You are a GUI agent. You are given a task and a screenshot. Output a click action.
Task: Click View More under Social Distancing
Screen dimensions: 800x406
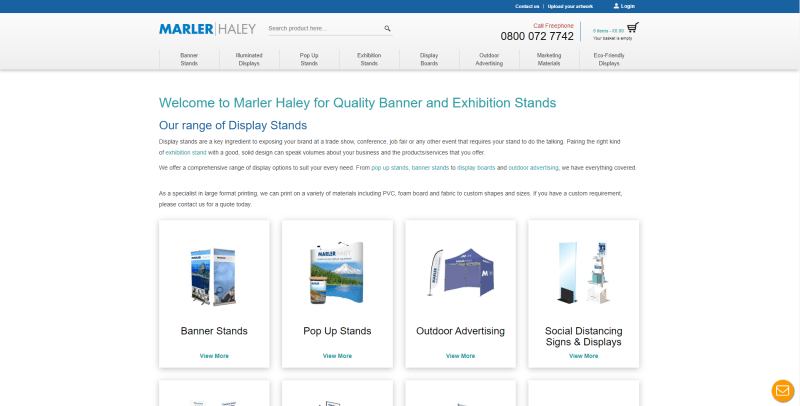pyautogui.click(x=584, y=356)
